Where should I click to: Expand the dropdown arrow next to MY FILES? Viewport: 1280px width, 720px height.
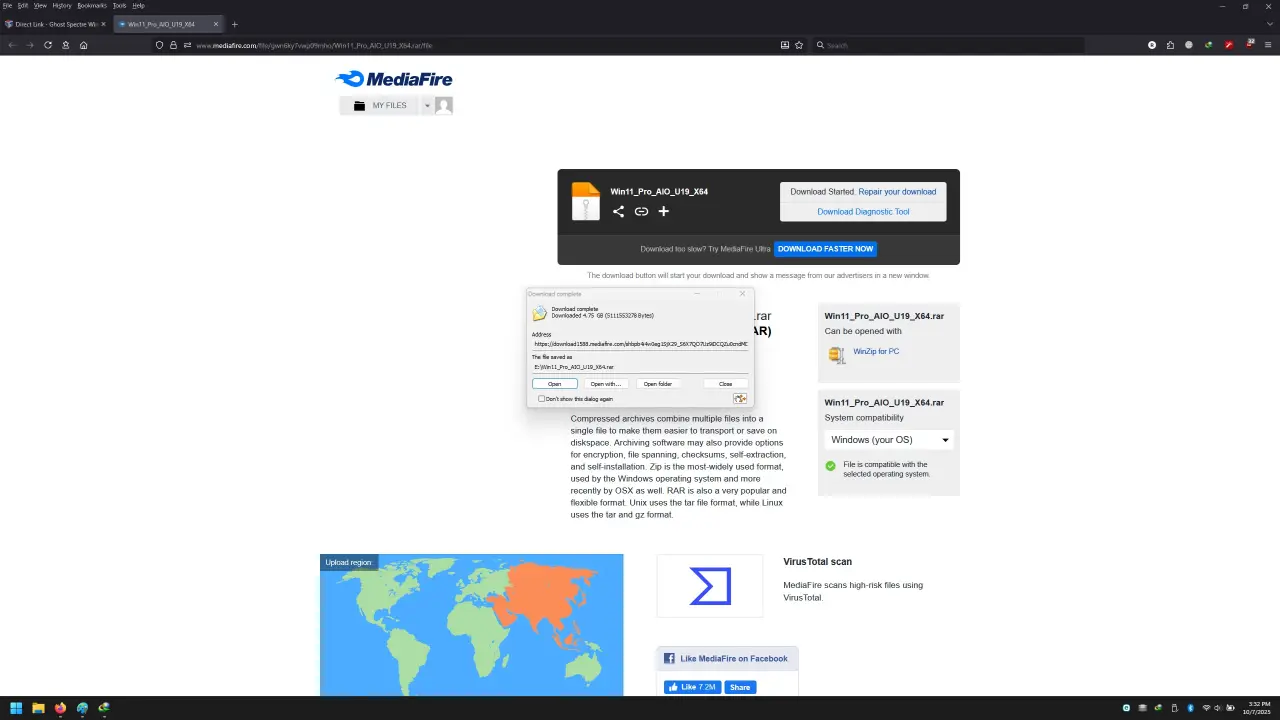(x=427, y=105)
